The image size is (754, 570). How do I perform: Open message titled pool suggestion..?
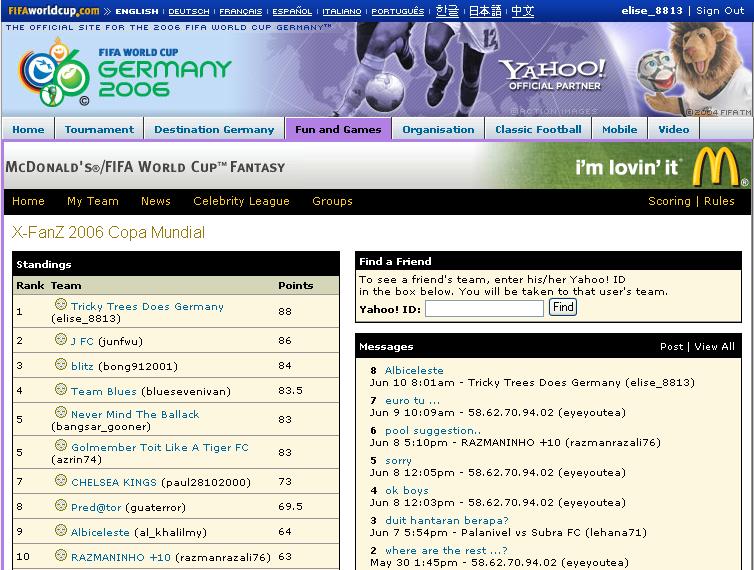point(433,431)
